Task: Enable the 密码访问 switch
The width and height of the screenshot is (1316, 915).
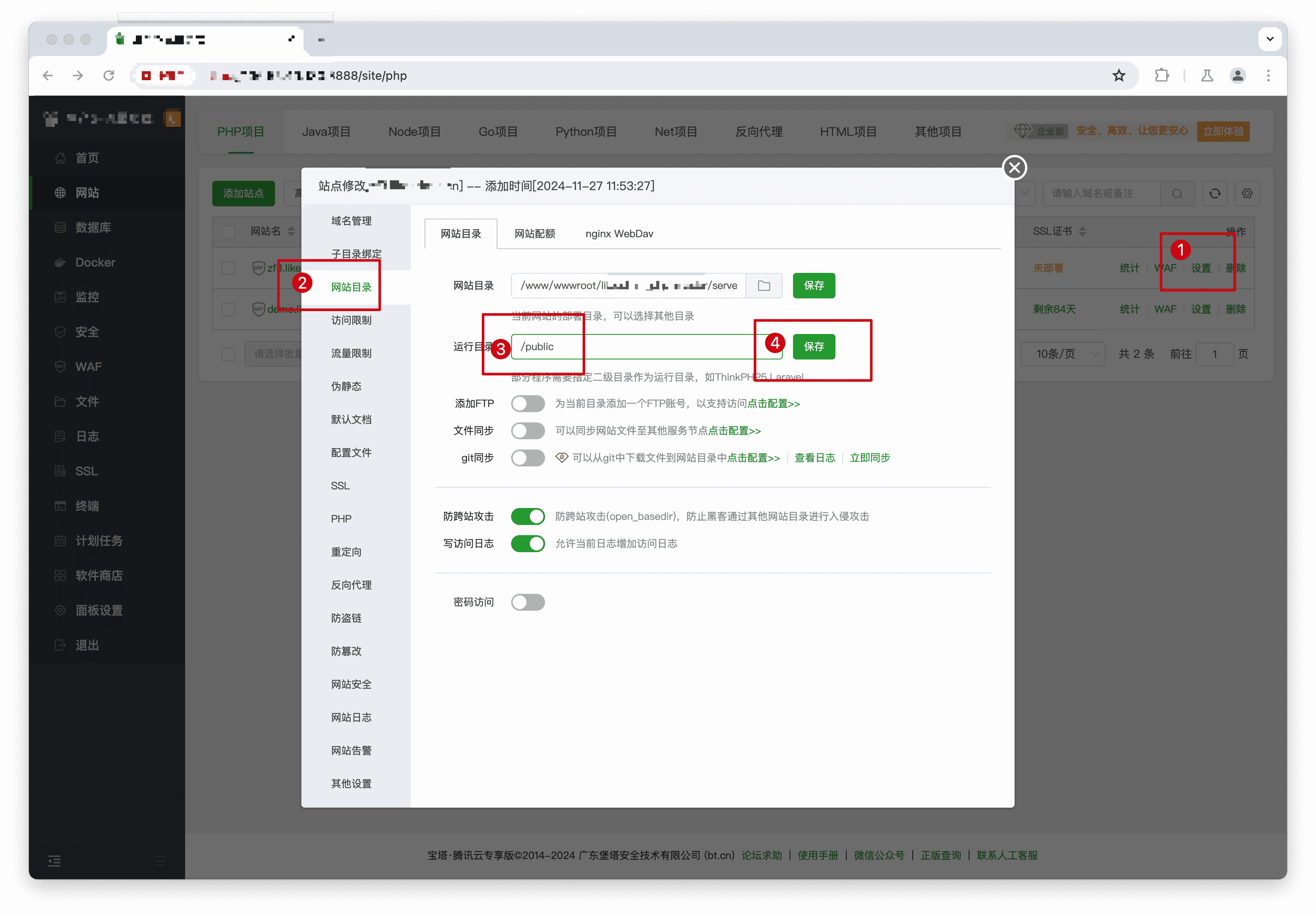Action: click(527, 602)
